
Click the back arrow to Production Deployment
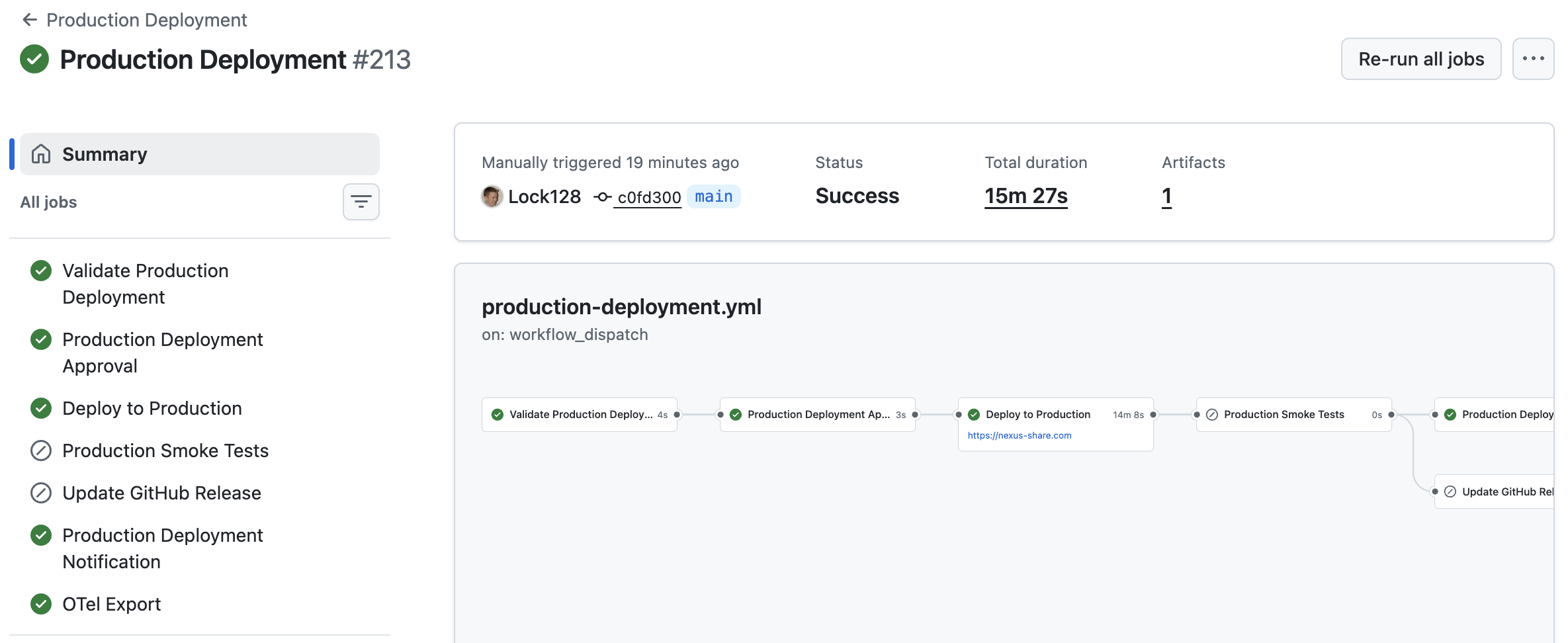click(x=29, y=20)
